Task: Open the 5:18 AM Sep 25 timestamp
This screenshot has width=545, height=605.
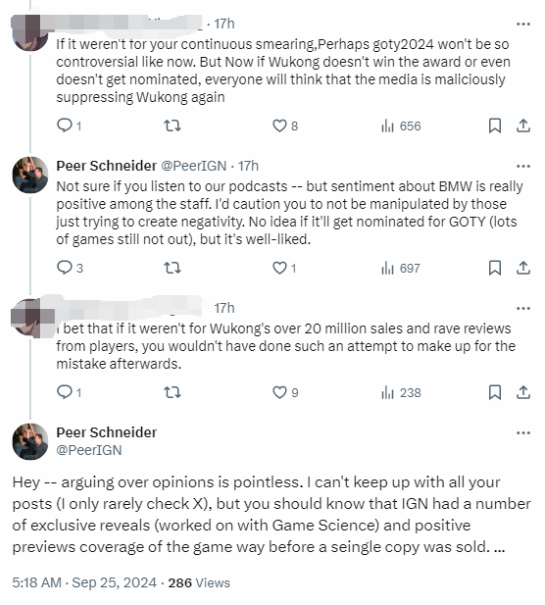Action: [84, 583]
